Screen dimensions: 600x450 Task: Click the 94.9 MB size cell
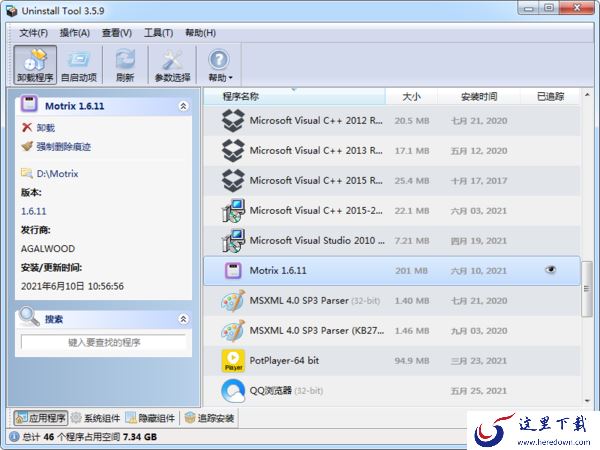pyautogui.click(x=412, y=361)
